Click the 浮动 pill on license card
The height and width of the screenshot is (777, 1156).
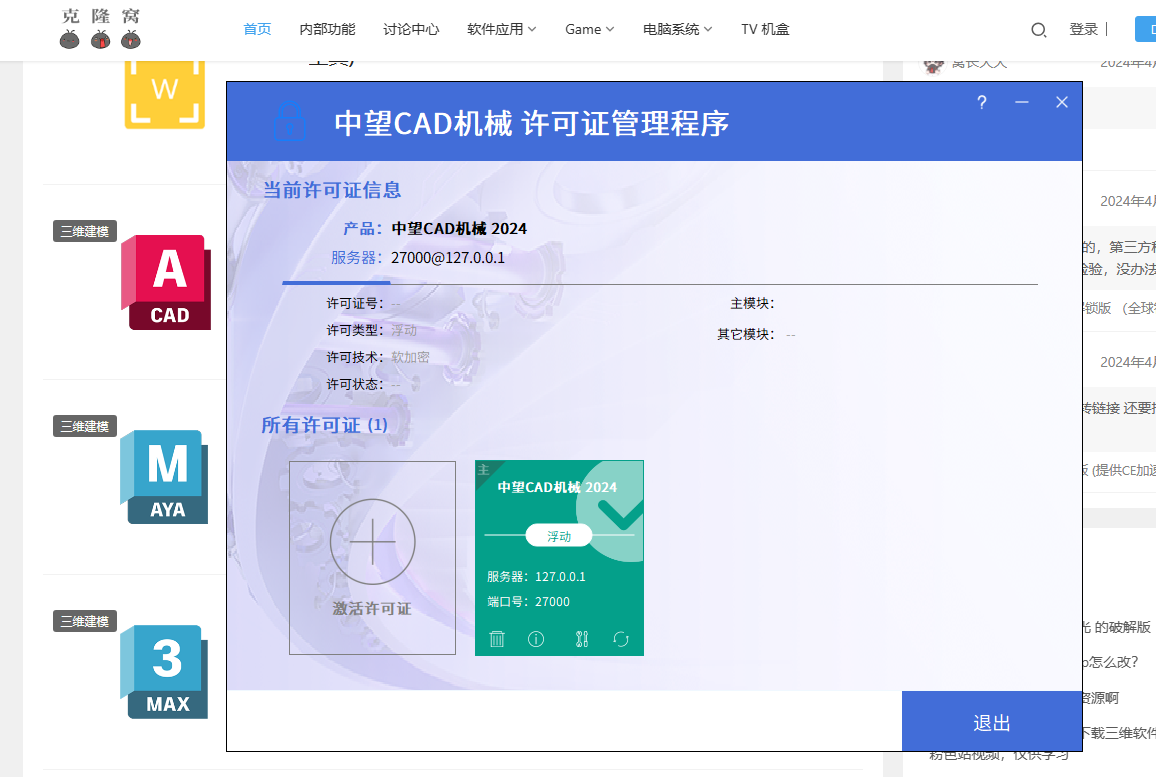click(x=559, y=536)
